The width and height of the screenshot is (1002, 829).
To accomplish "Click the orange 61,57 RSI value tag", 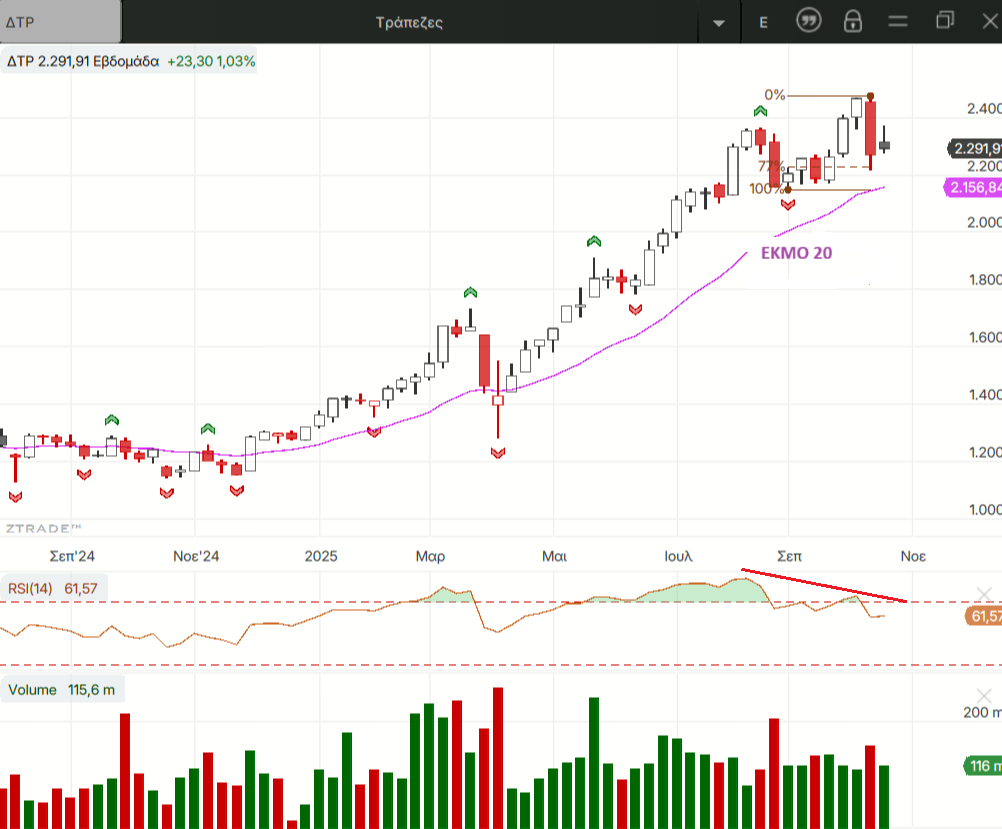I will click(x=984, y=617).
